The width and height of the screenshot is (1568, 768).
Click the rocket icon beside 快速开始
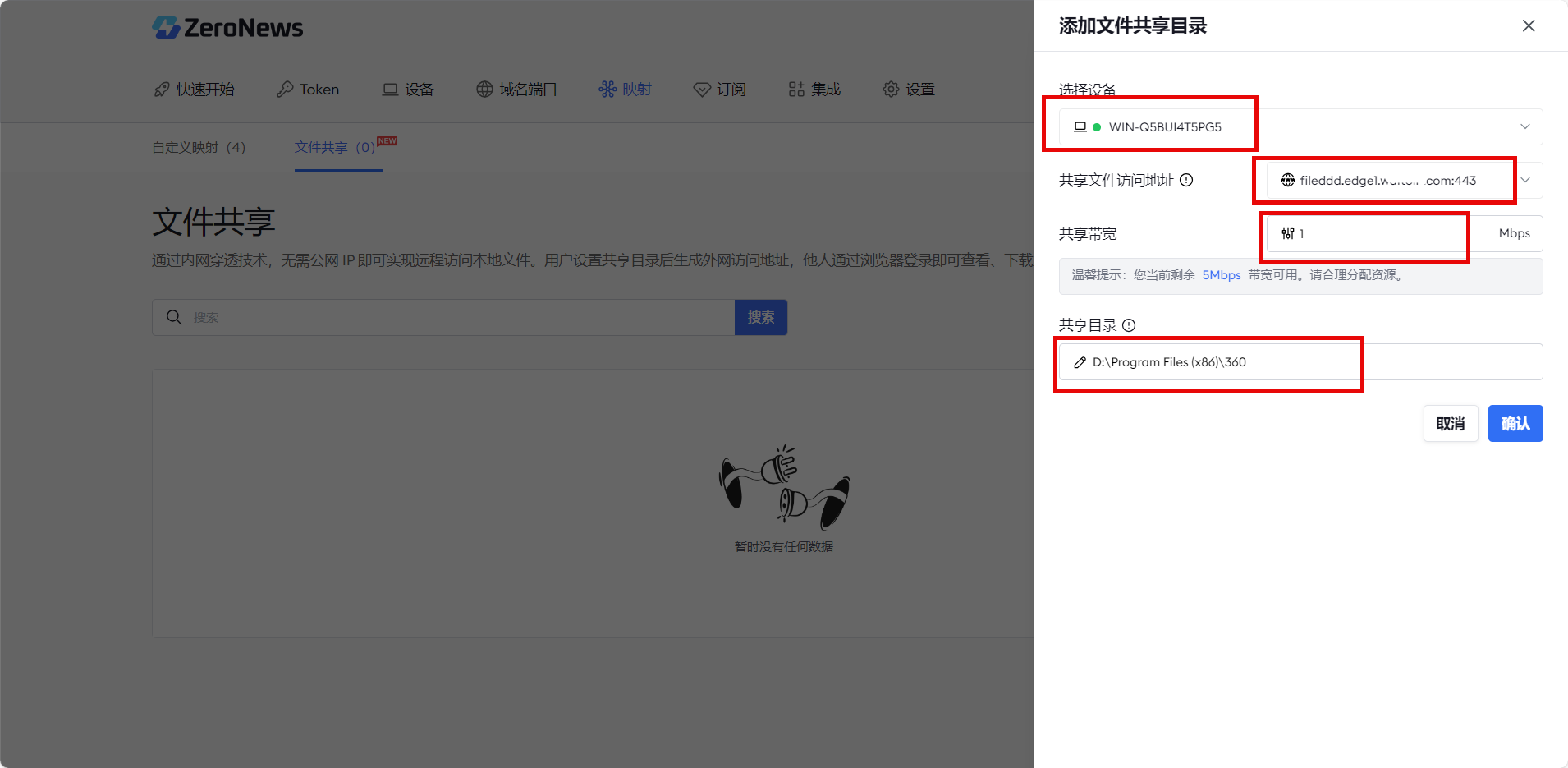point(162,90)
